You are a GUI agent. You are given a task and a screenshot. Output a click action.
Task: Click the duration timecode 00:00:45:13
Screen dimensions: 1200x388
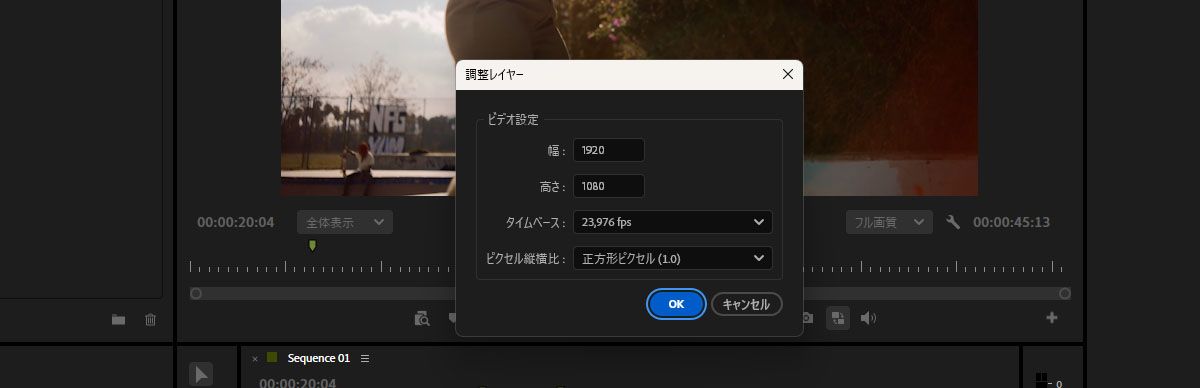[x=1012, y=222]
